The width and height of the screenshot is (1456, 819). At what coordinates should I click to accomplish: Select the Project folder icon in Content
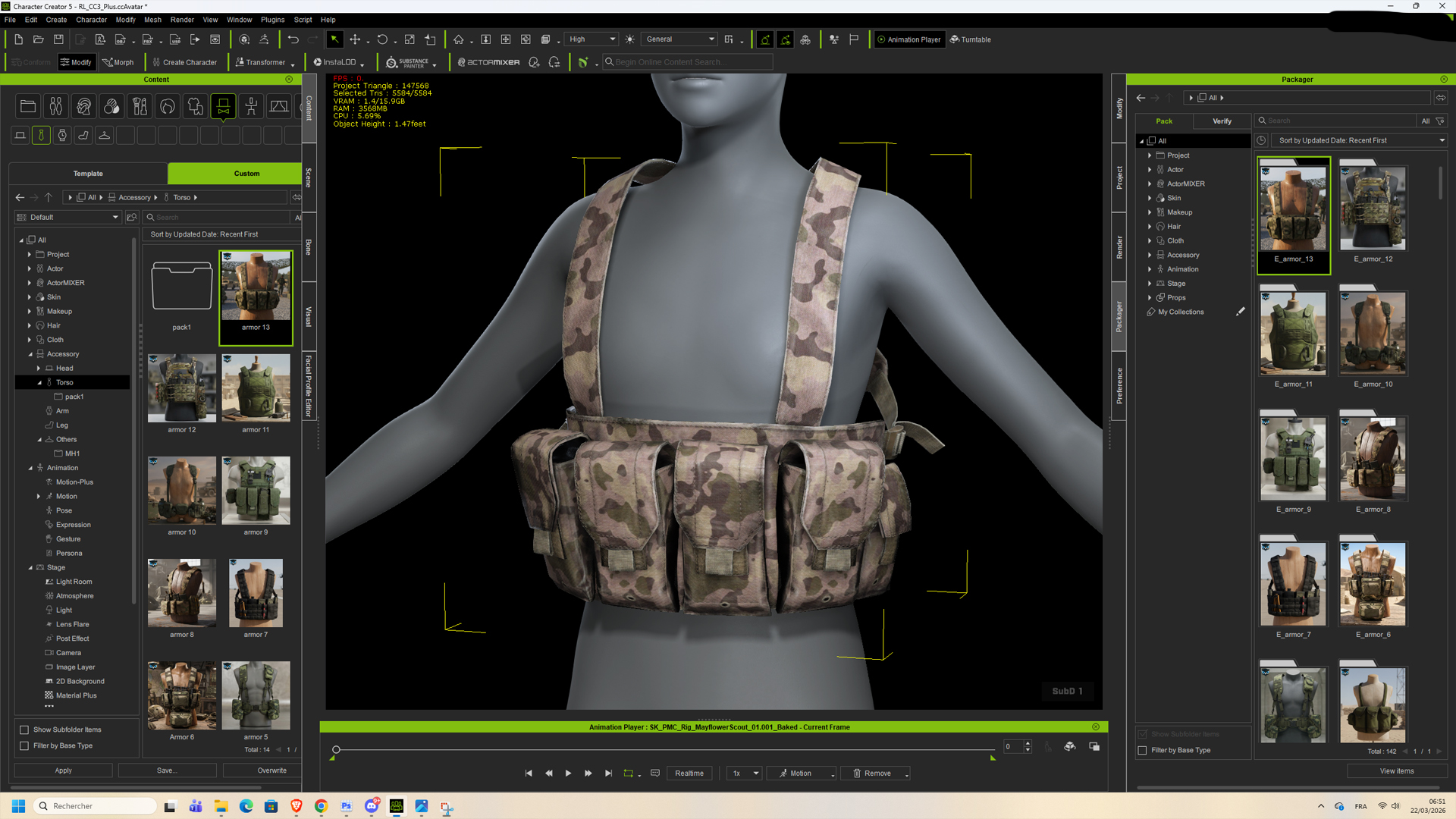pyautogui.click(x=28, y=107)
